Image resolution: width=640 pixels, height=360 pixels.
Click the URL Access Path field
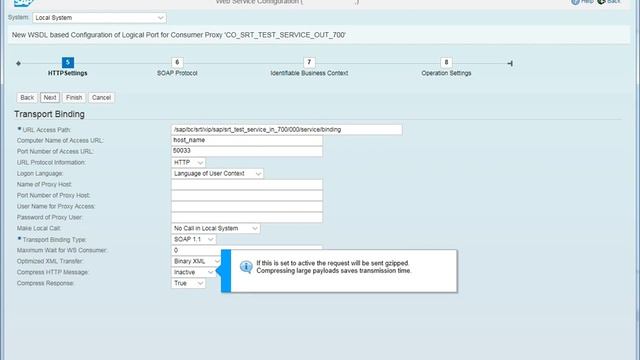pos(287,130)
